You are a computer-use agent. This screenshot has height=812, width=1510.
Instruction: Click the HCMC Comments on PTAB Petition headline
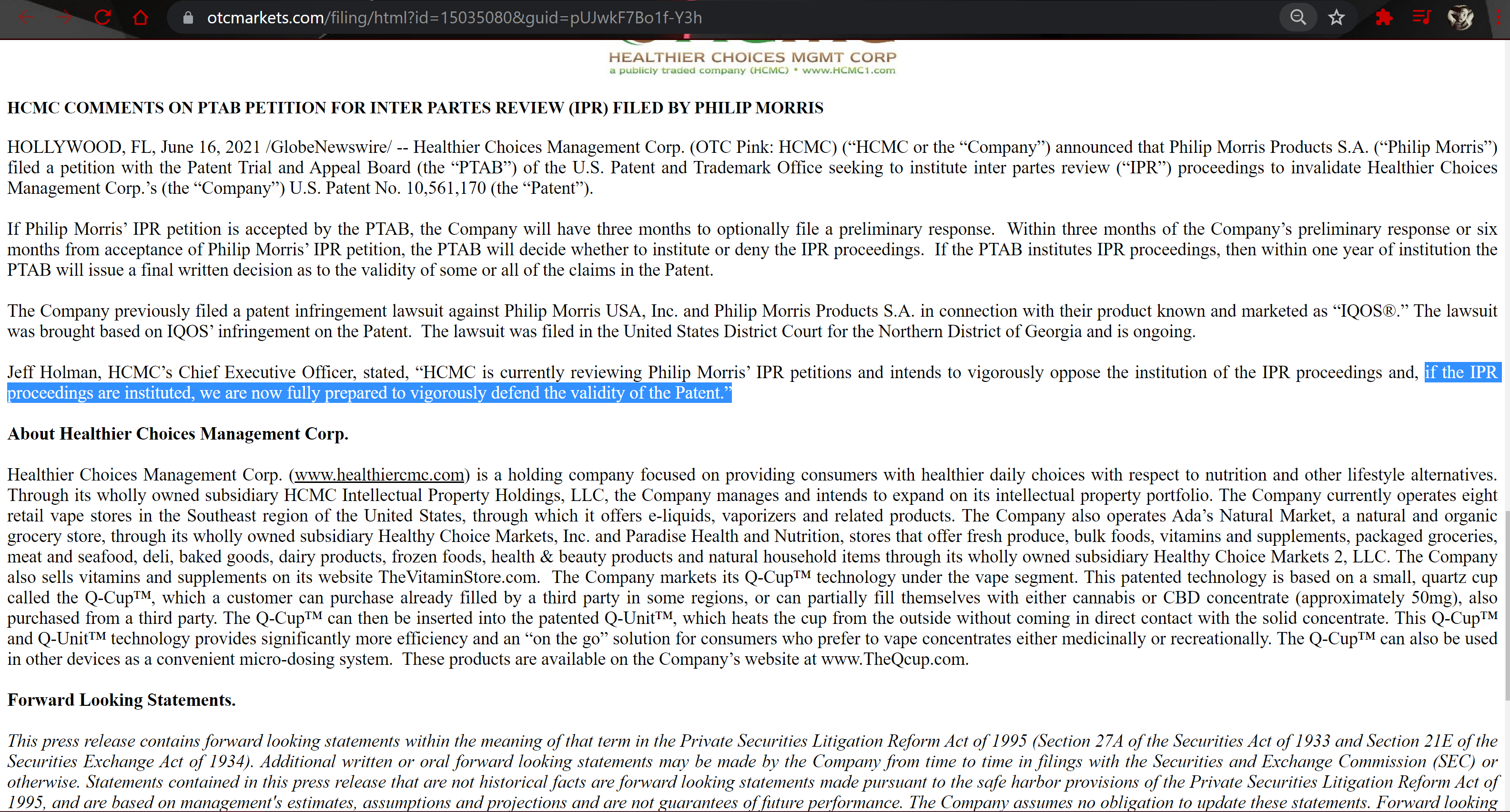[x=415, y=108]
